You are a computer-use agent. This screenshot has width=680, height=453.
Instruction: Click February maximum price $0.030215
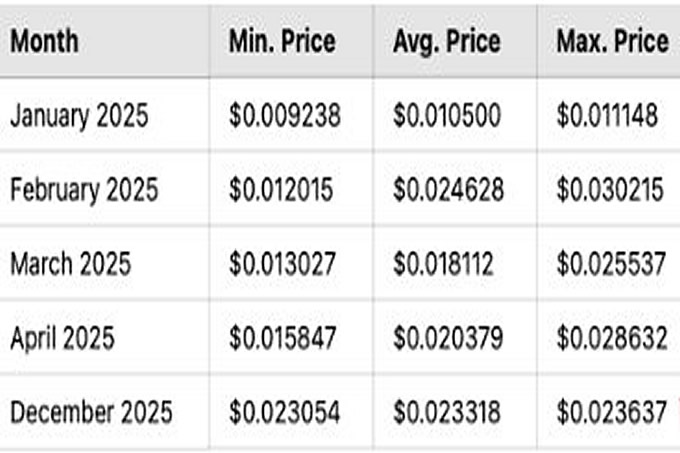click(610, 190)
